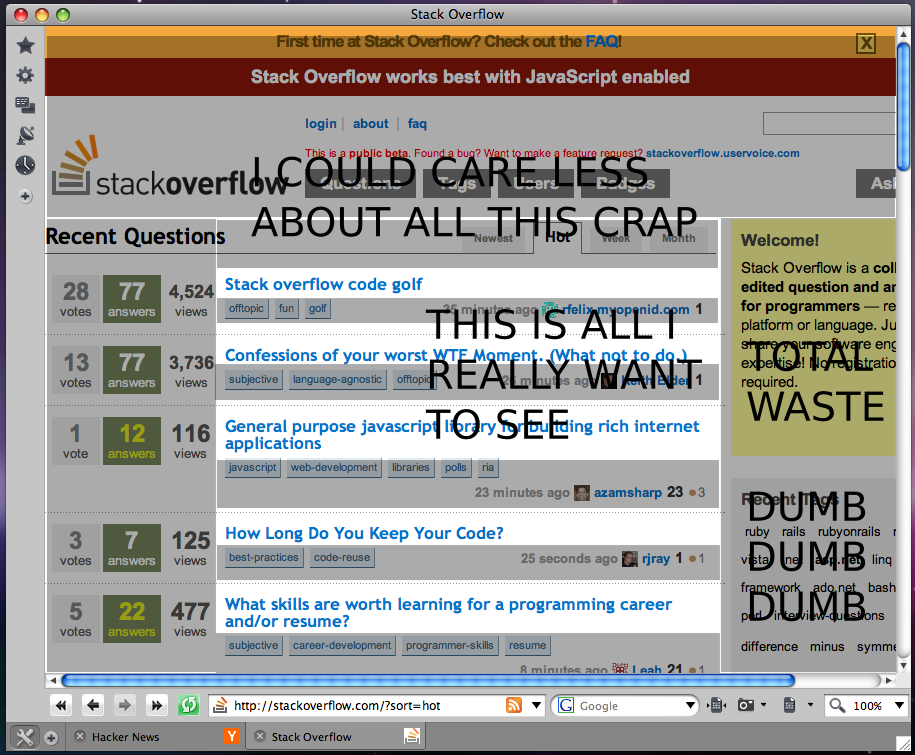Click the 'rubyonrails' recent tag
The image size is (915, 755).
(x=849, y=532)
